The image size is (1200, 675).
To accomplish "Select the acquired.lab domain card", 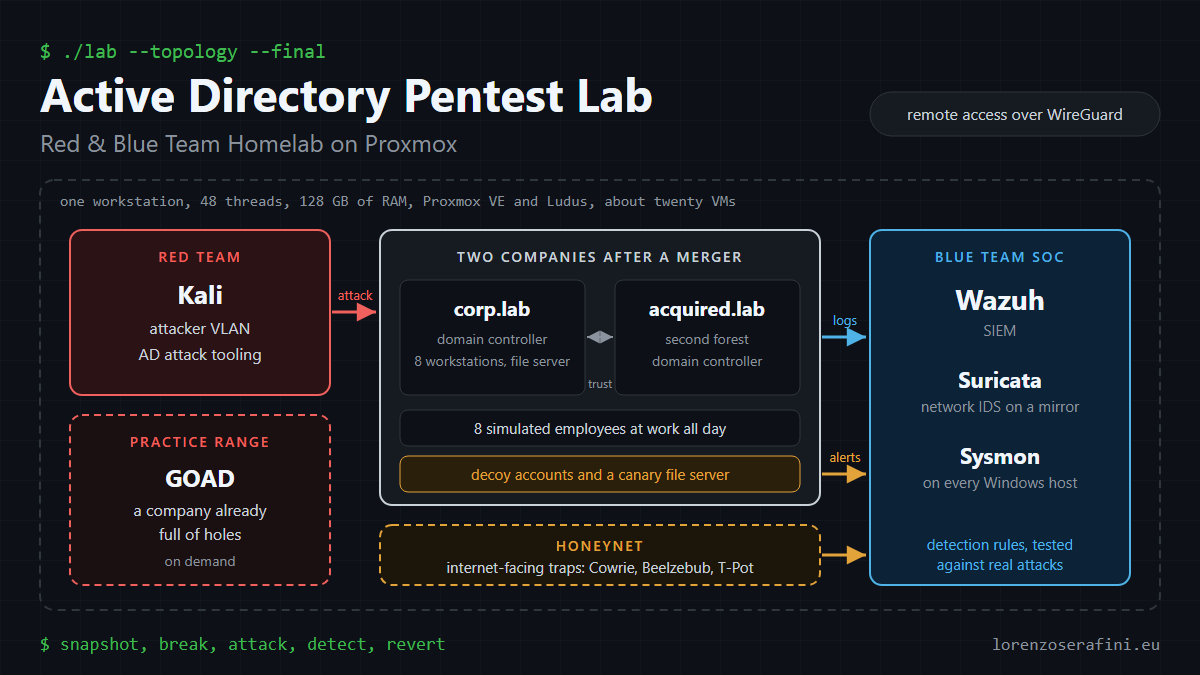I will point(707,337).
